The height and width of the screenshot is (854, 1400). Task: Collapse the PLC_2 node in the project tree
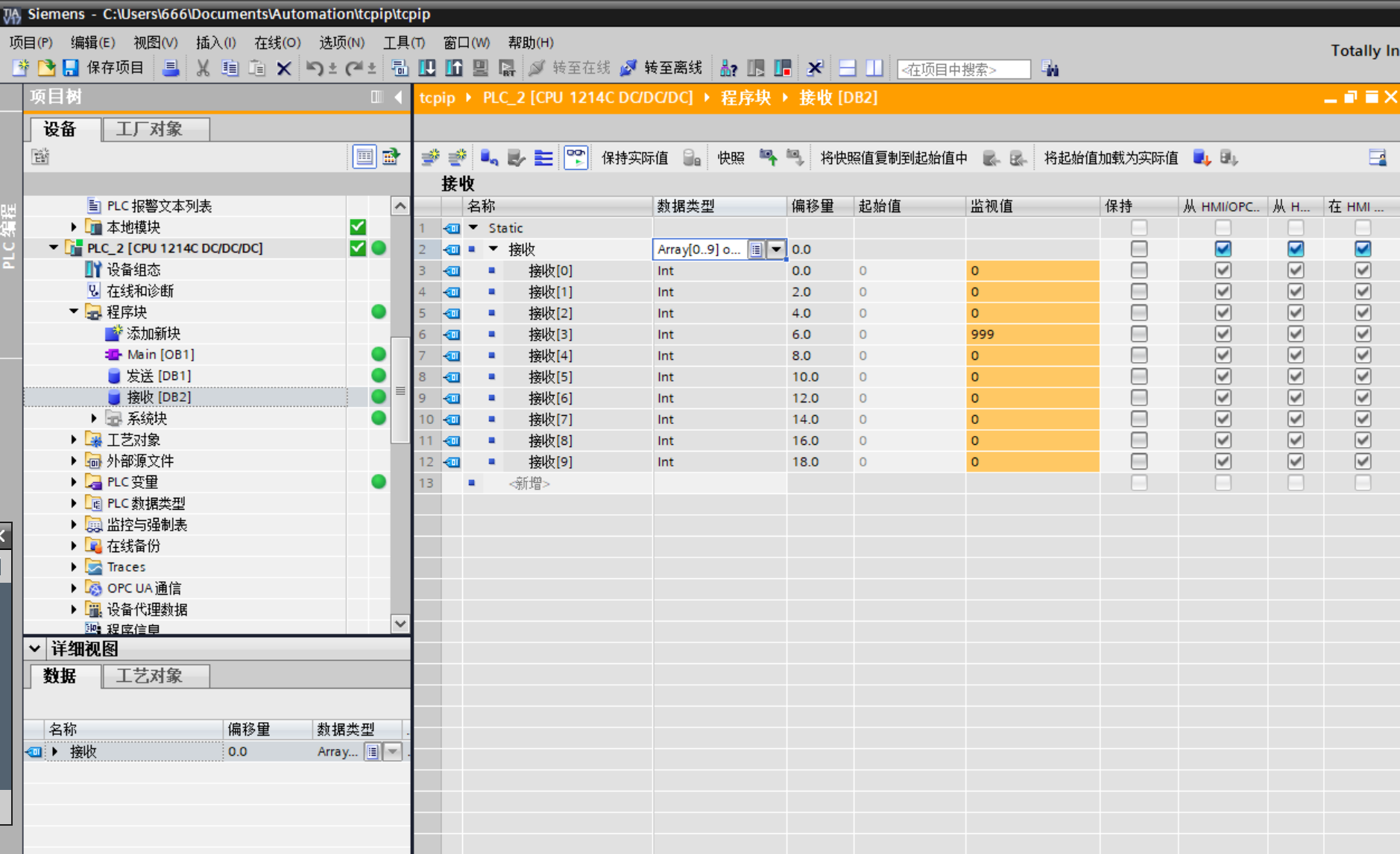click(54, 248)
